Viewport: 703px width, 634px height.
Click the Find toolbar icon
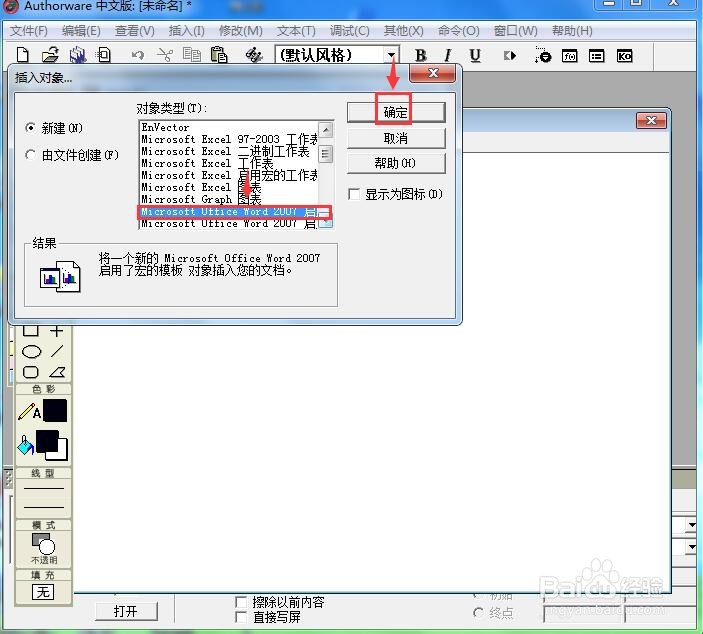(x=254, y=55)
